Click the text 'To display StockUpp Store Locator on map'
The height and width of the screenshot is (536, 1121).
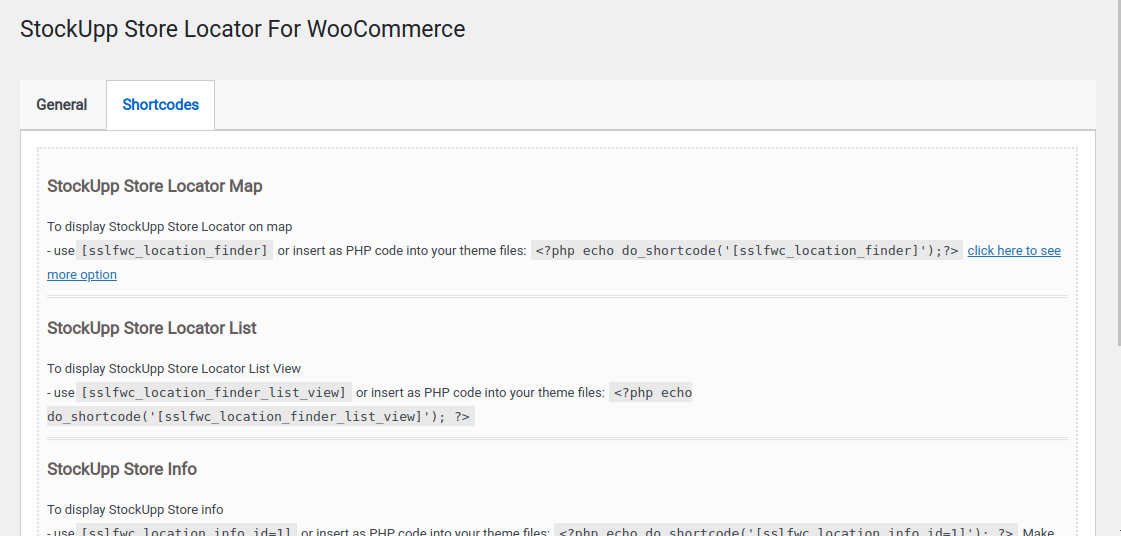click(x=170, y=227)
